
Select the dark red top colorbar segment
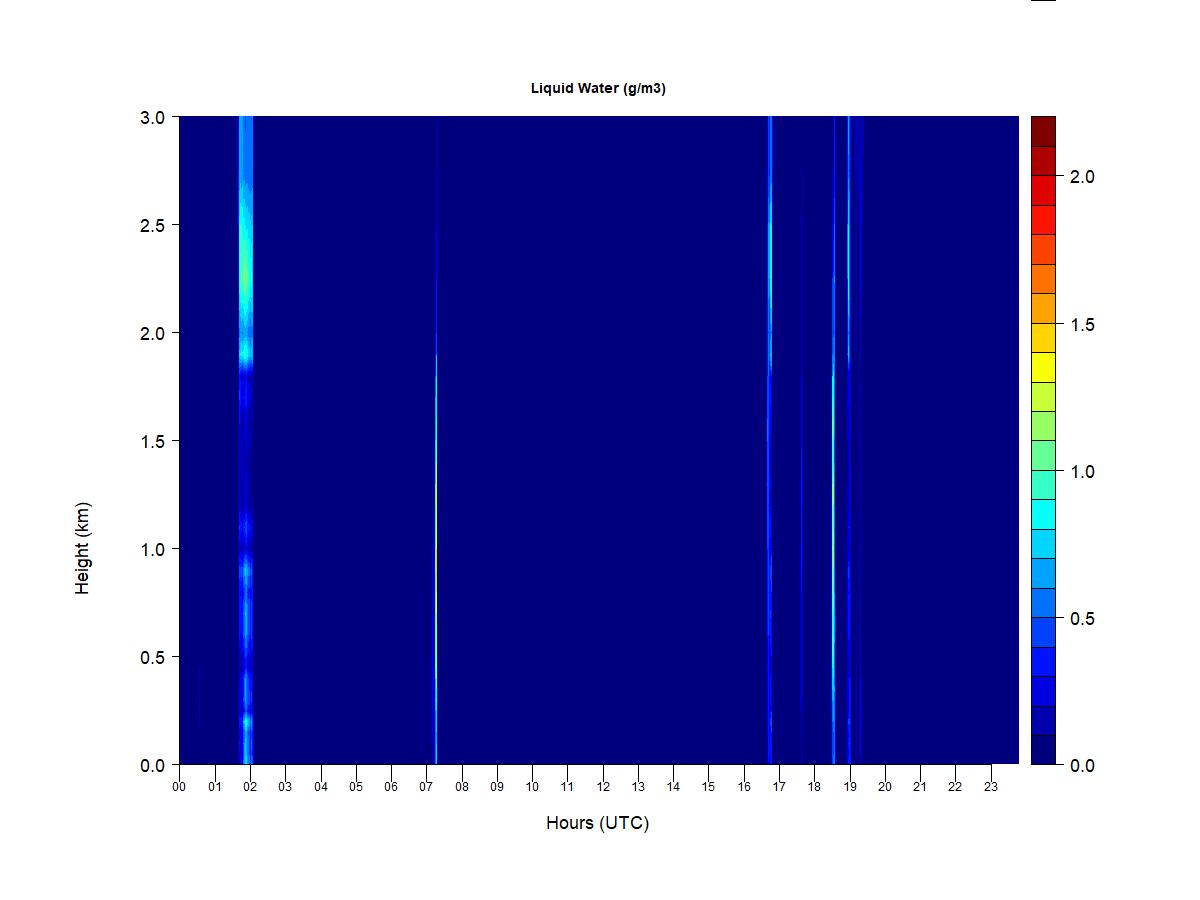1043,131
